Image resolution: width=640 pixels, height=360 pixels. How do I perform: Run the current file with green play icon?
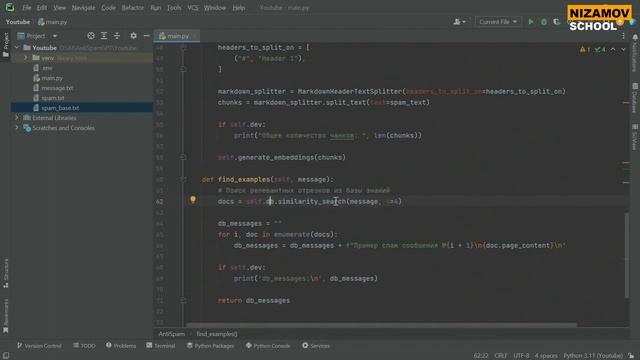click(531, 22)
